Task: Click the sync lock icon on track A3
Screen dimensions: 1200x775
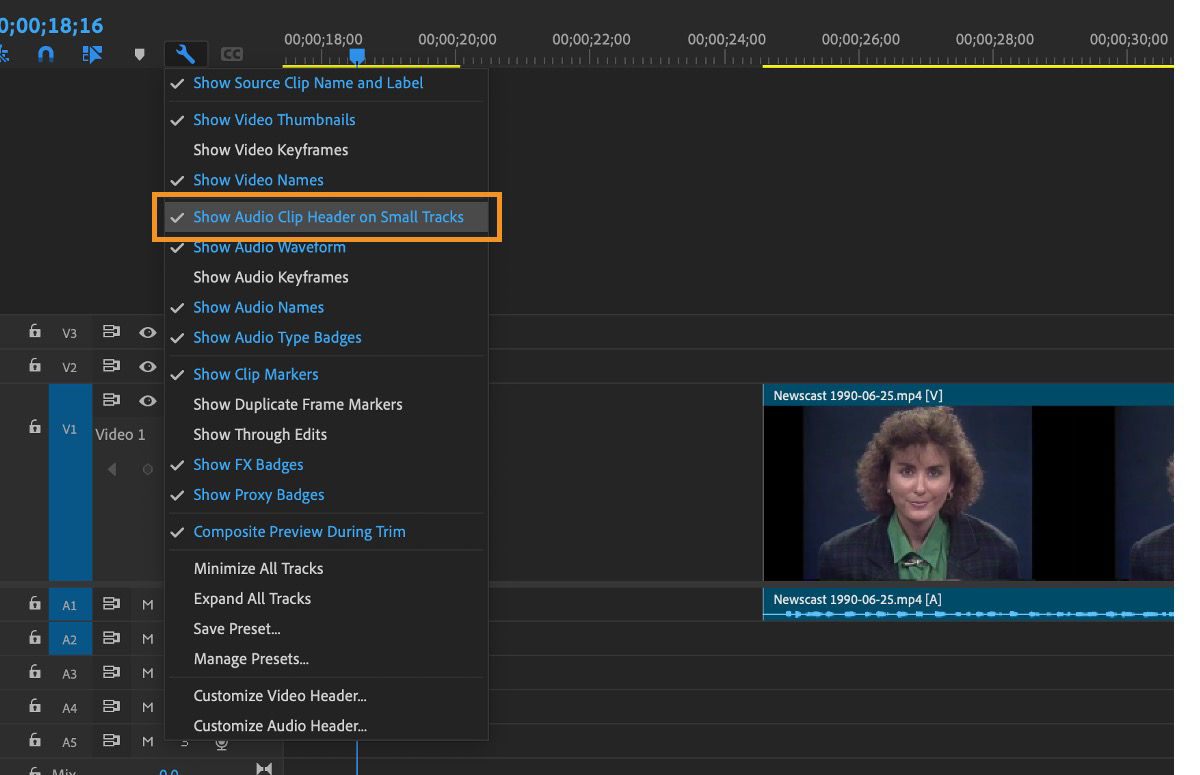Action: (111, 673)
